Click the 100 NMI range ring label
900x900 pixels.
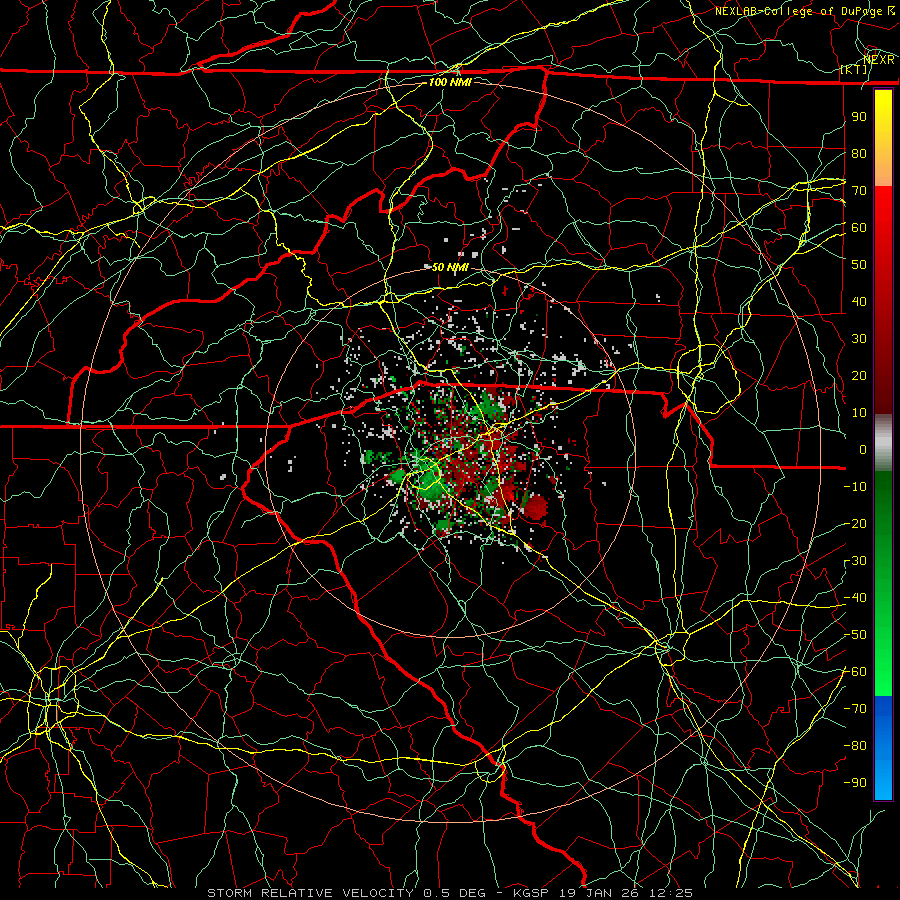tap(450, 82)
